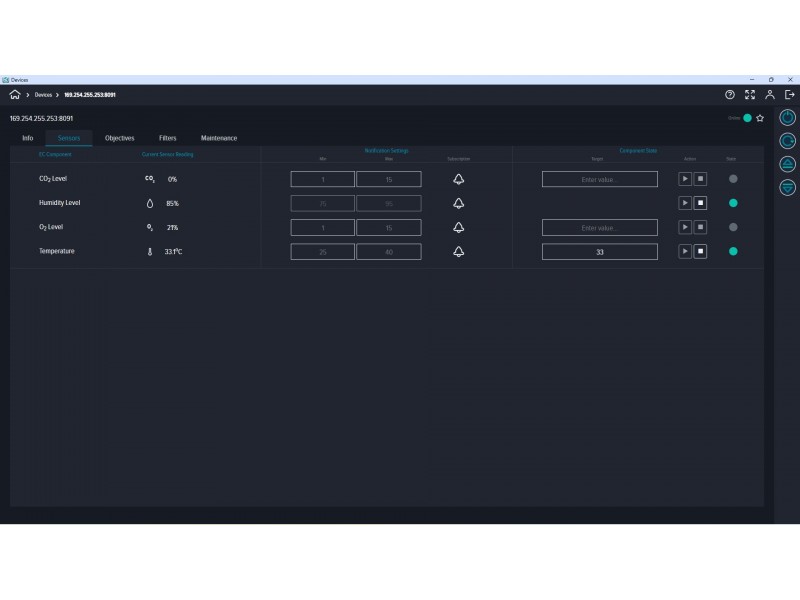Click the power button in right sidebar
Screen dimensions: 800x600
tap(787, 117)
